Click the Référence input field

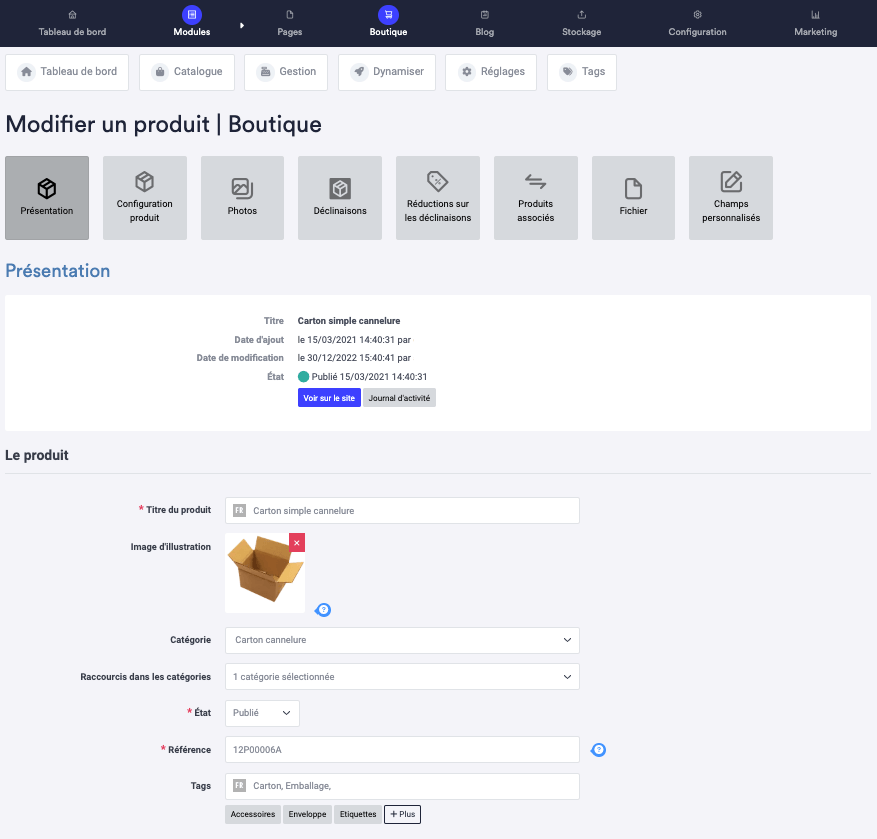[x=402, y=750]
